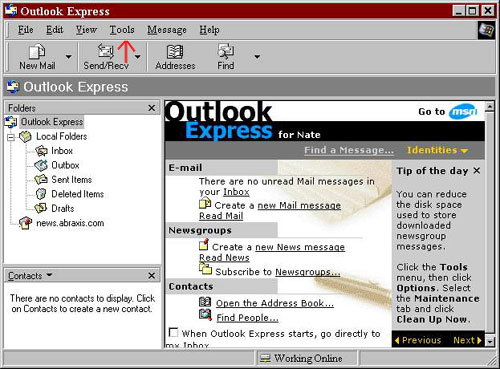Click the new News message link

300,247
